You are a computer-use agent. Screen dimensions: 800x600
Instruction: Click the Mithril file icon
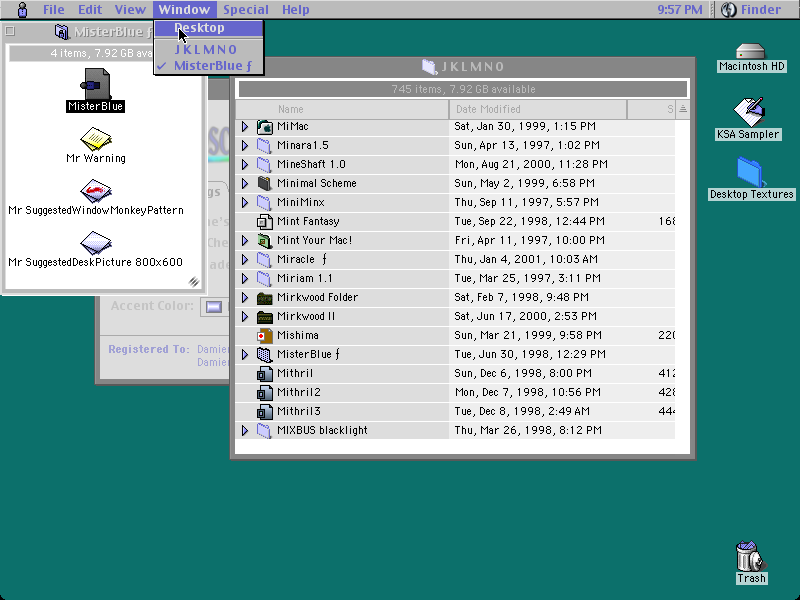(264, 373)
